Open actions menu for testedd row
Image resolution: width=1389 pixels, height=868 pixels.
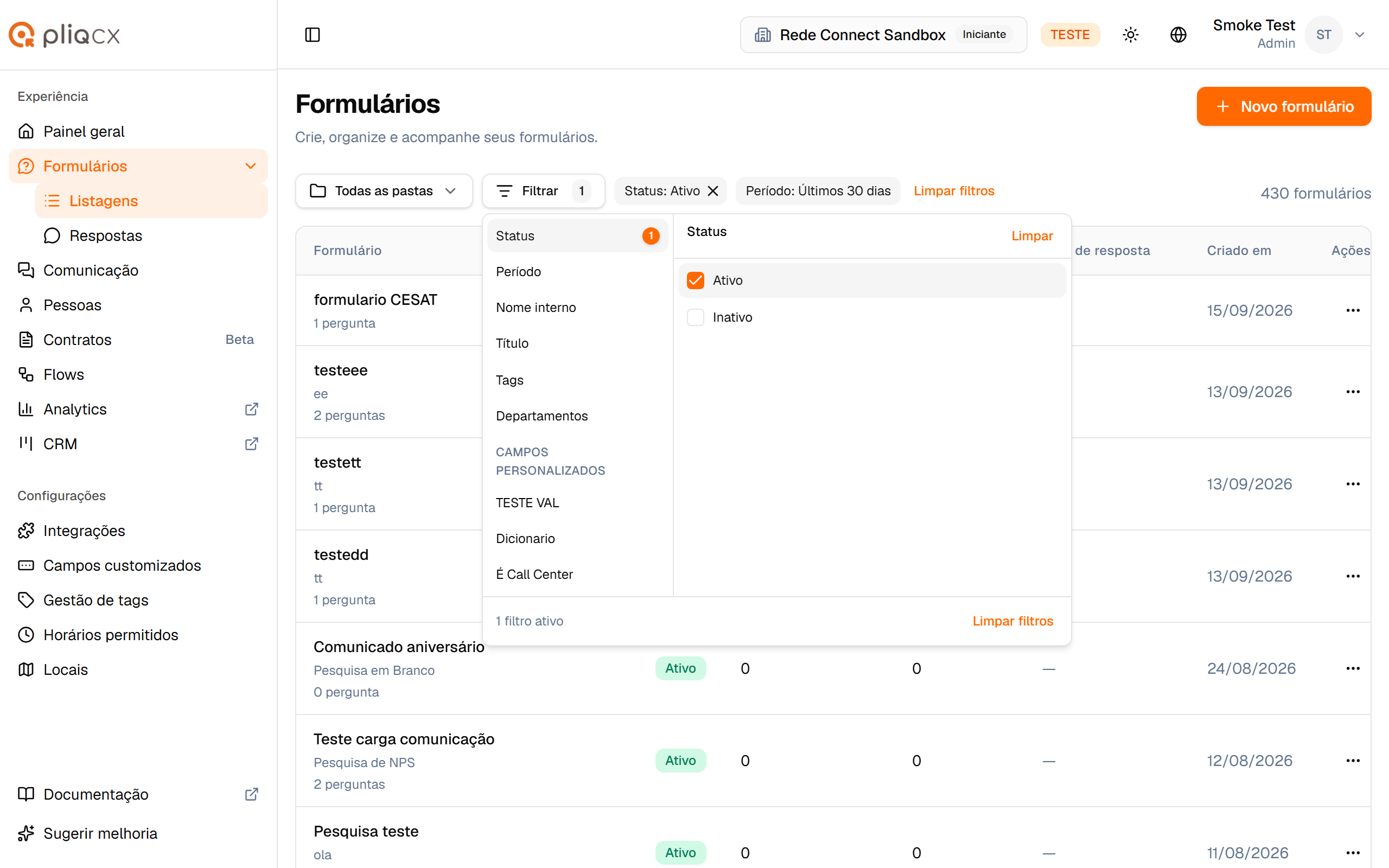(1353, 576)
